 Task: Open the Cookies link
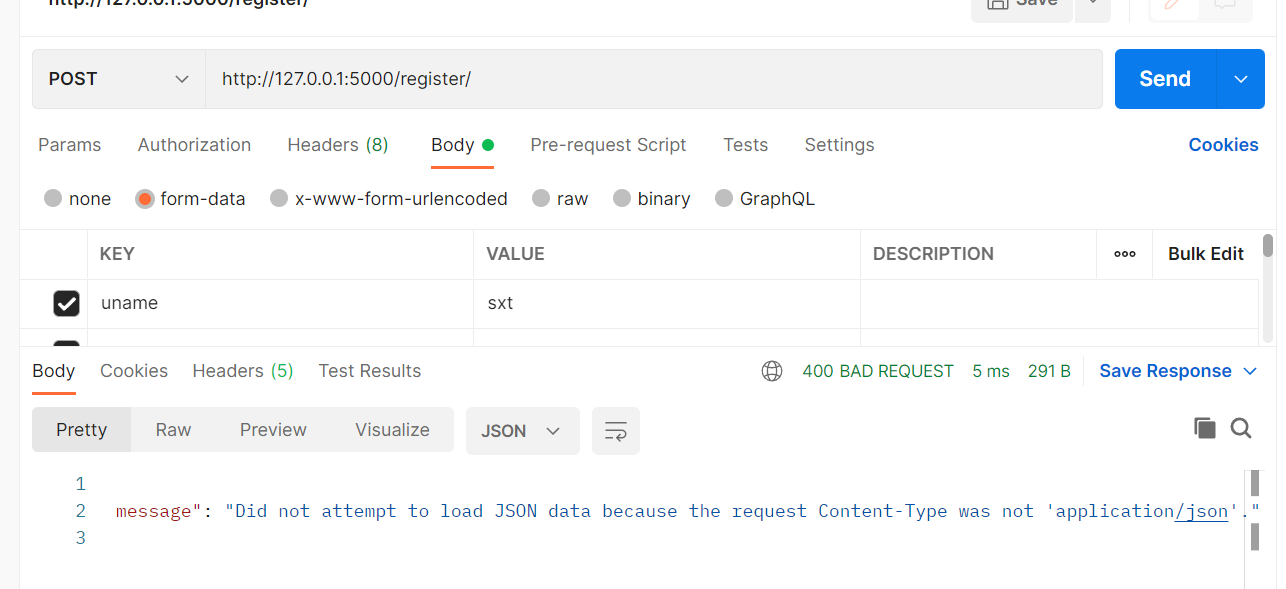pyautogui.click(x=1223, y=145)
